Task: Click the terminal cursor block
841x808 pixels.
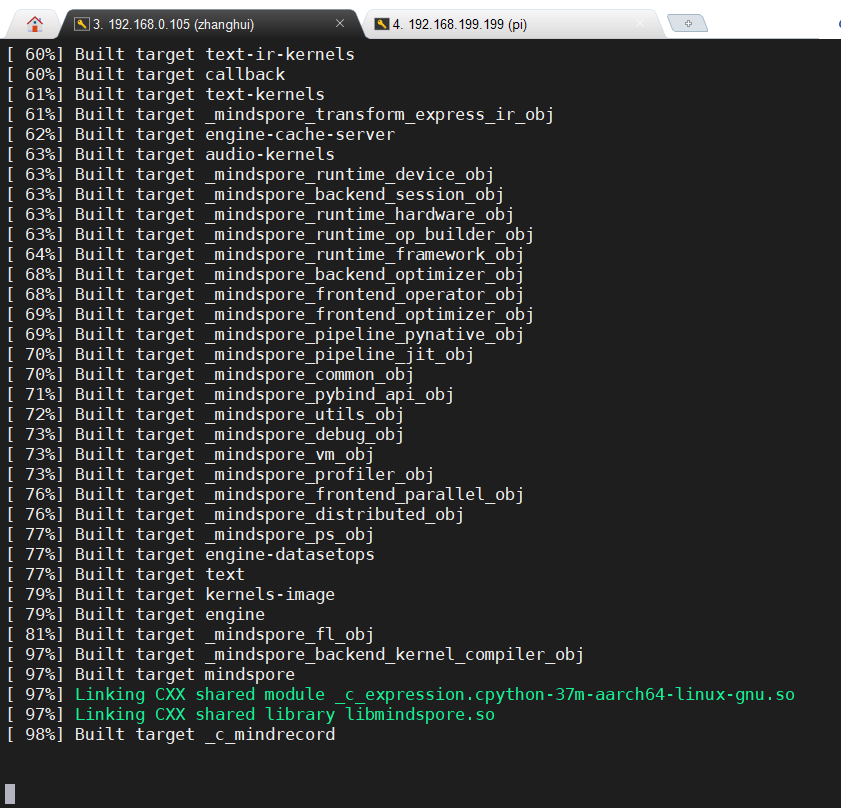Action: tap(10, 794)
